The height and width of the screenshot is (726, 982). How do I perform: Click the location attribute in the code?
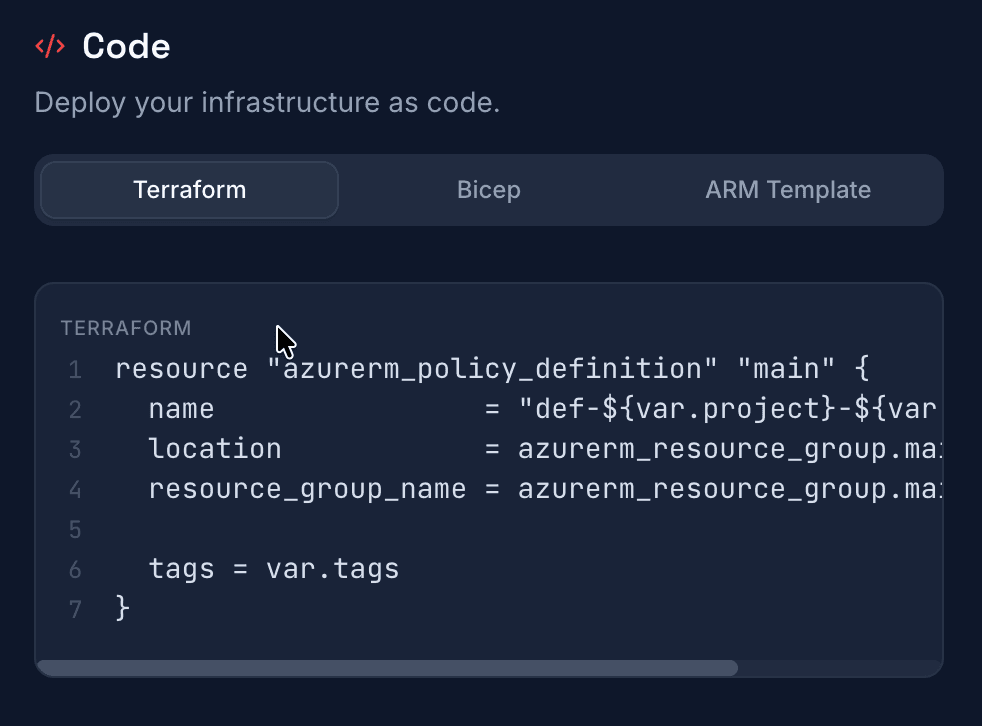tap(214, 448)
